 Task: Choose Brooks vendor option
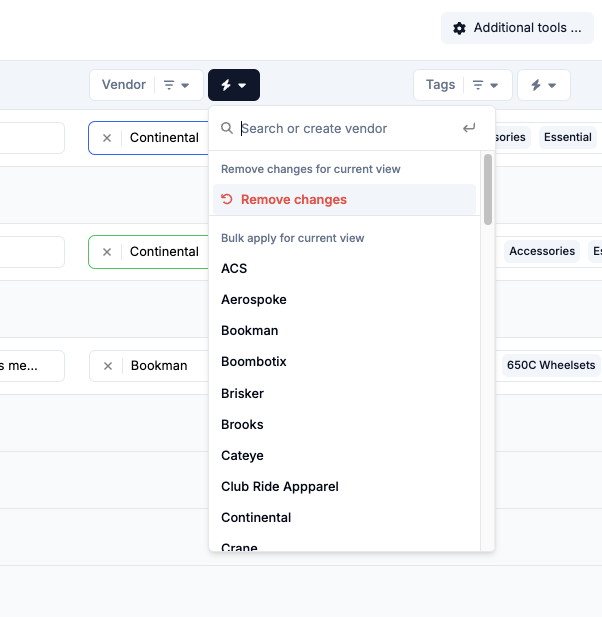tap(242, 424)
